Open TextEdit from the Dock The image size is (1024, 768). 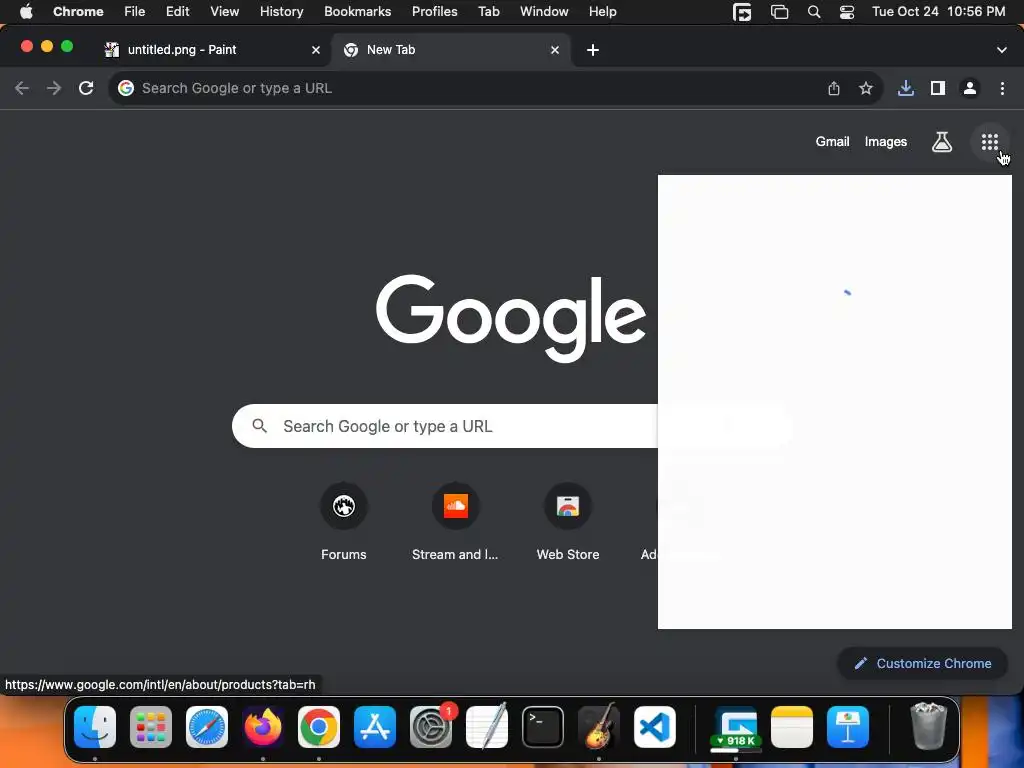487,726
